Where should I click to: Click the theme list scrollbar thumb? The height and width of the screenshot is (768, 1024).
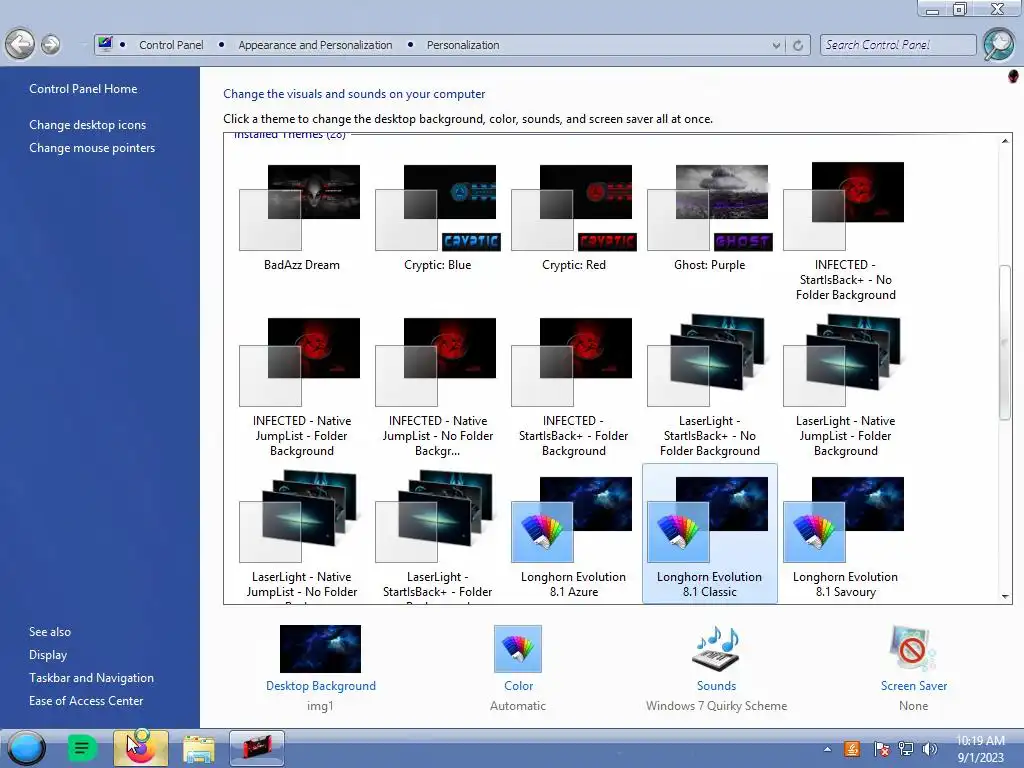[x=1004, y=342]
